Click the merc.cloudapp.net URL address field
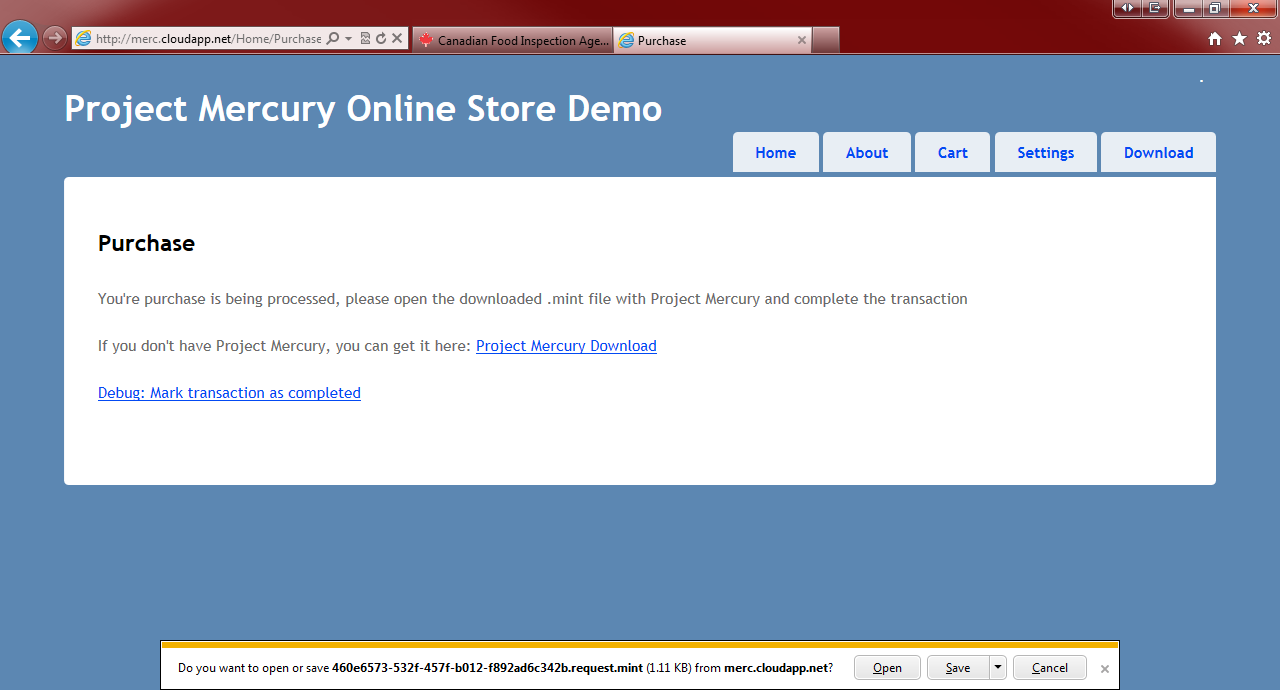Screen dimensions: 1280x690 tap(209, 39)
